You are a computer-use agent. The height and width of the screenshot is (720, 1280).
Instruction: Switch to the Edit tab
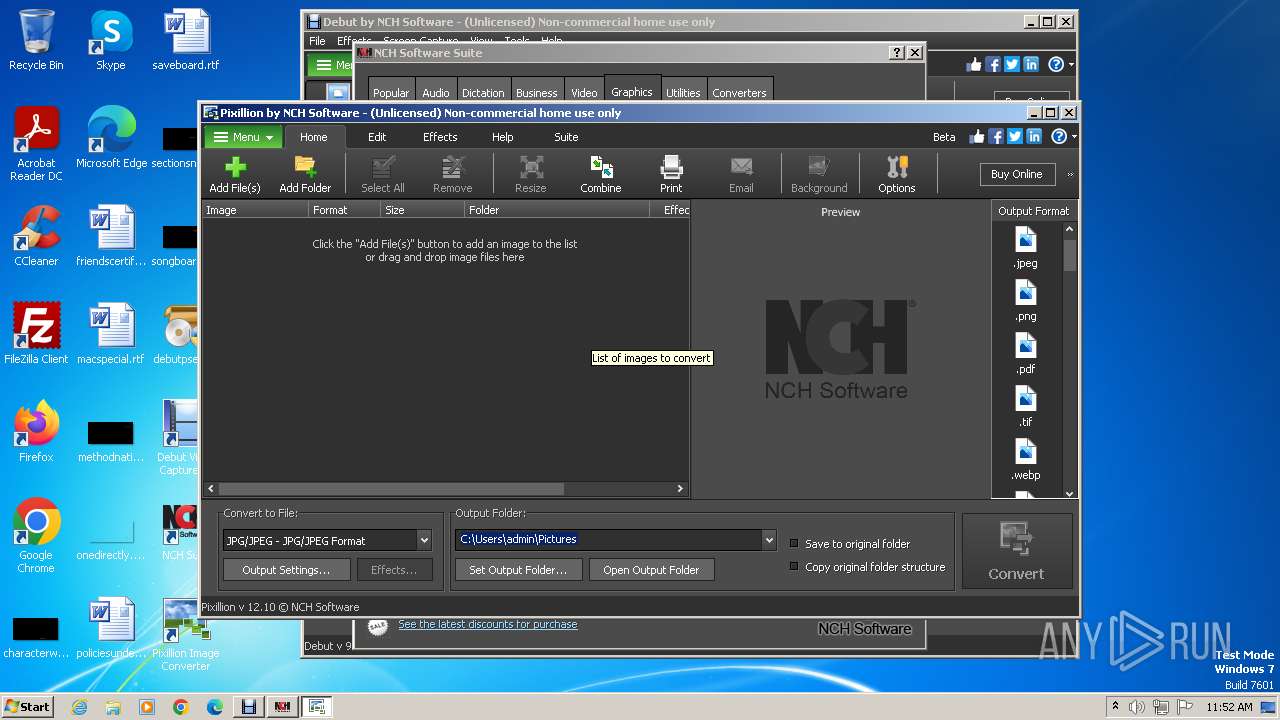(x=377, y=137)
